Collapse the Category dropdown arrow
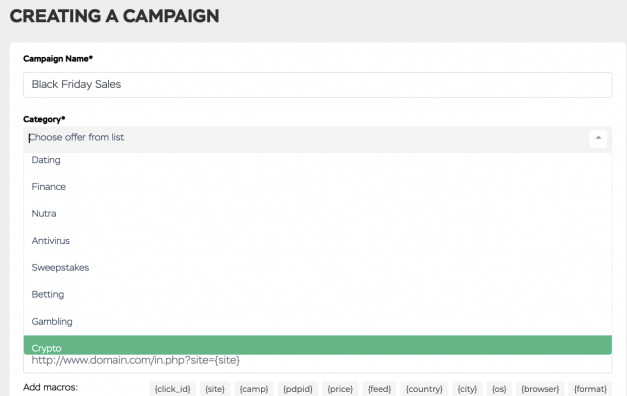Image resolution: width=627 pixels, height=396 pixels. [x=598, y=138]
